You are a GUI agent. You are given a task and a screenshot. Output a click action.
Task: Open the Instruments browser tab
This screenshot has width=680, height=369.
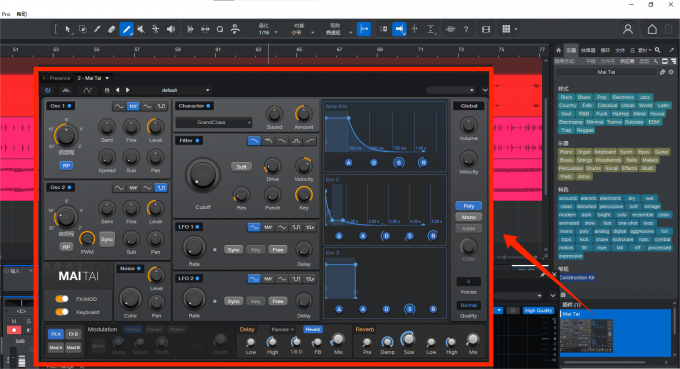pyautogui.click(x=571, y=50)
